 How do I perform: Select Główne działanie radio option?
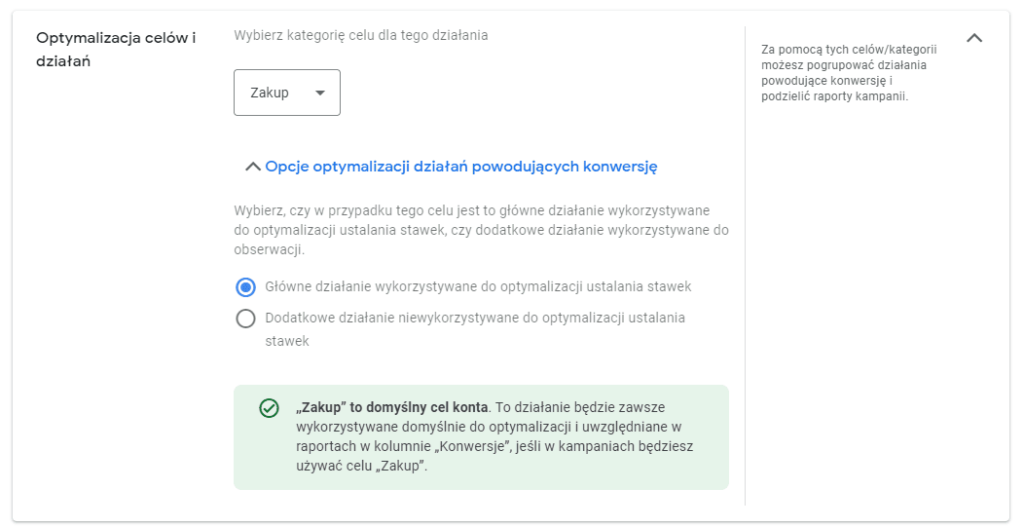[246, 287]
